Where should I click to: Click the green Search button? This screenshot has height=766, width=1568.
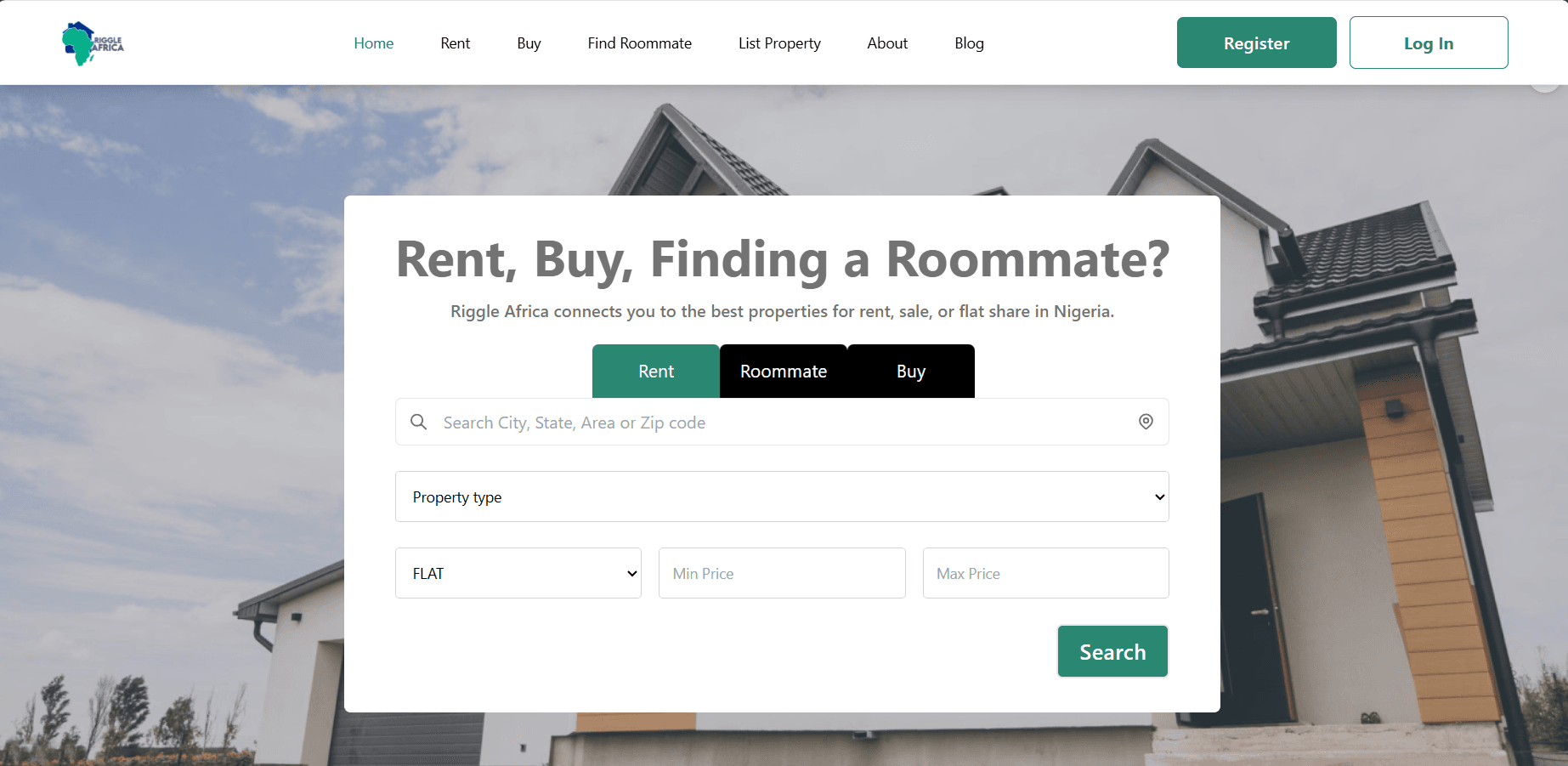click(x=1112, y=651)
